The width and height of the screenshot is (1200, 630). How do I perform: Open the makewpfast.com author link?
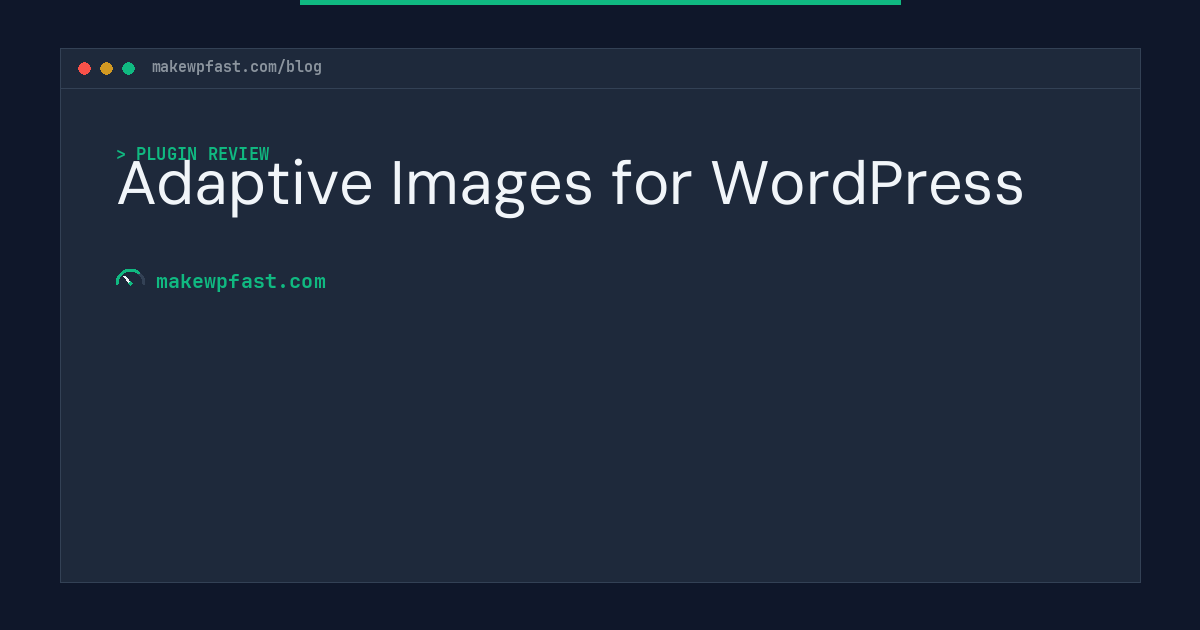241,281
